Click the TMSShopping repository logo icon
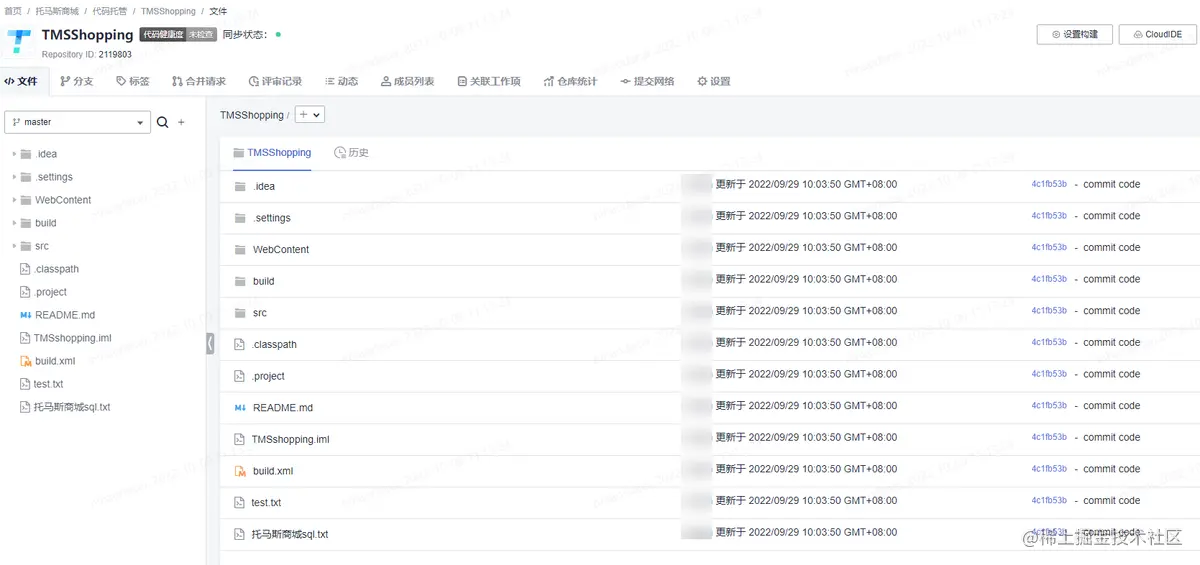Screen dimensions: 1200x565 pos(21,42)
